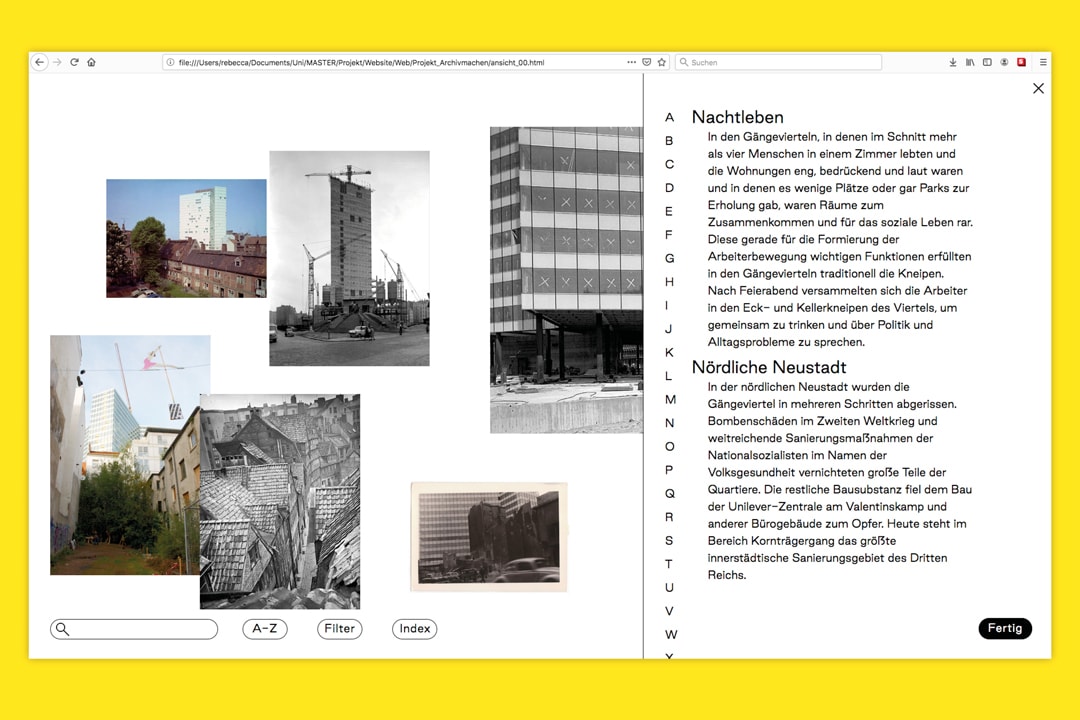This screenshot has height=720, width=1080.
Task: Jump to letter J in the index
Action: (x=668, y=329)
